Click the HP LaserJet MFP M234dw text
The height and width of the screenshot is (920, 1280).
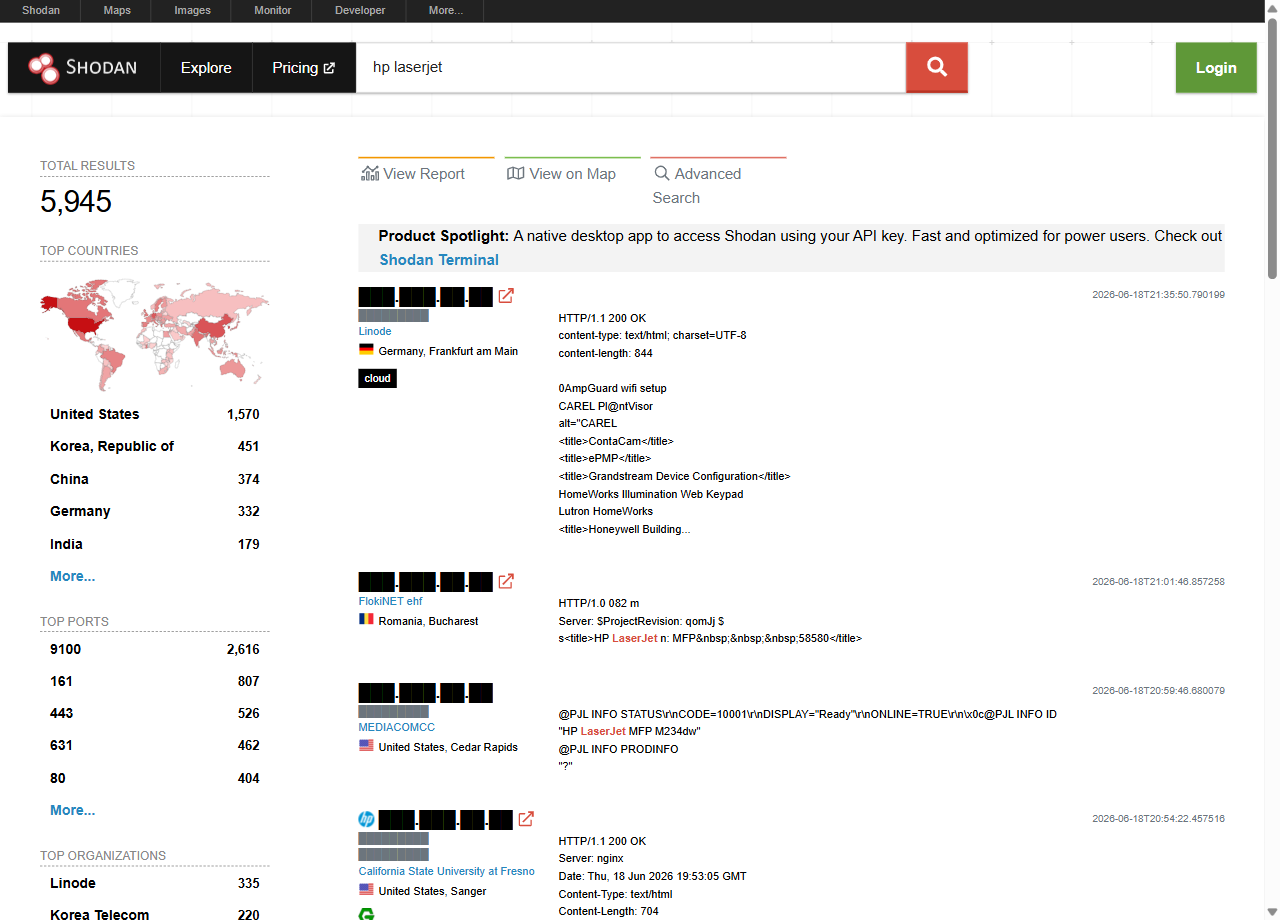tap(629, 731)
